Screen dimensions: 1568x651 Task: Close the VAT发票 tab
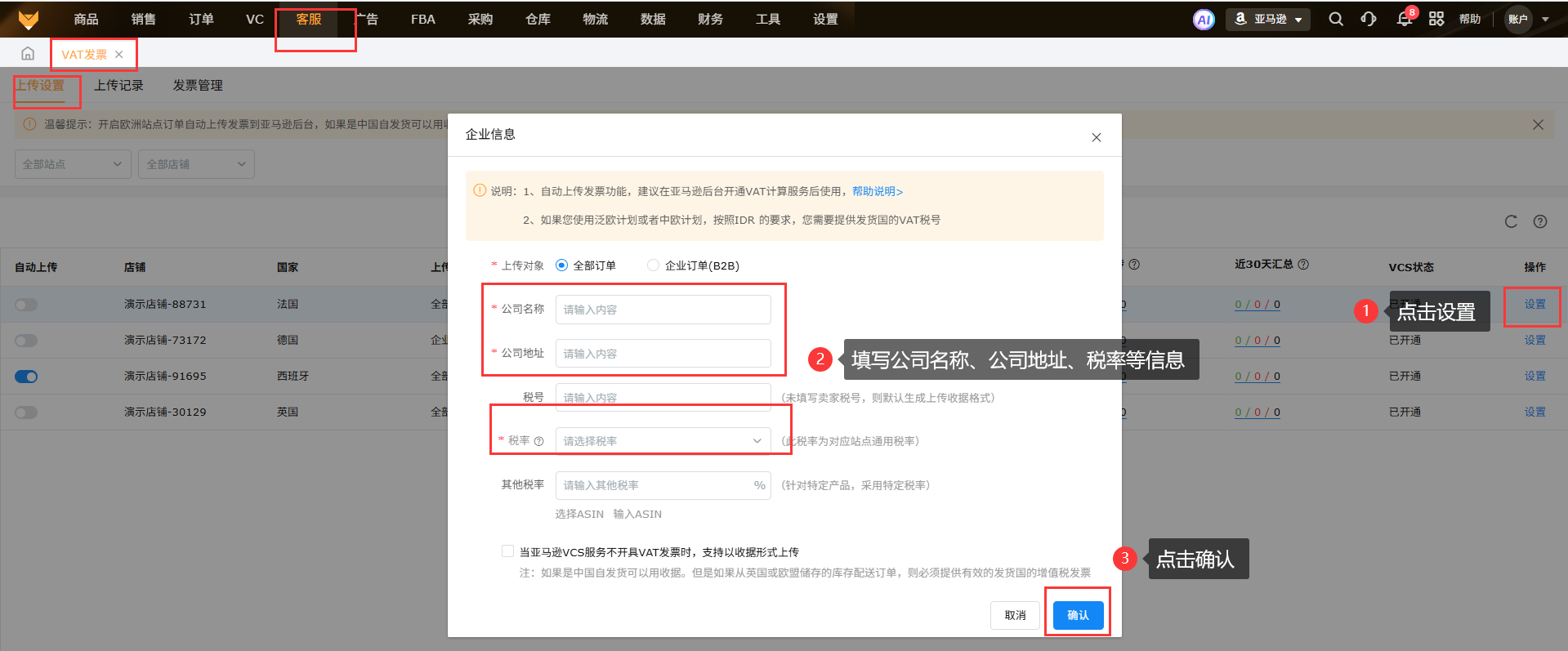pos(119,55)
